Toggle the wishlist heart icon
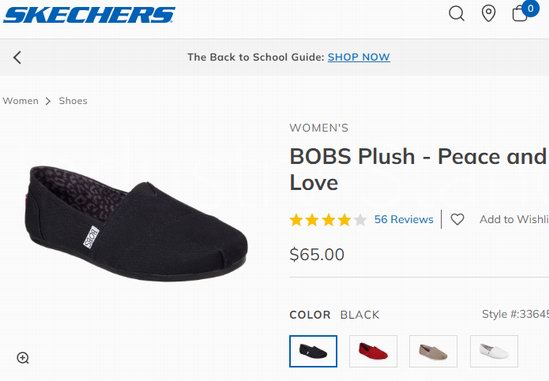The height and width of the screenshot is (381, 549). (457, 219)
